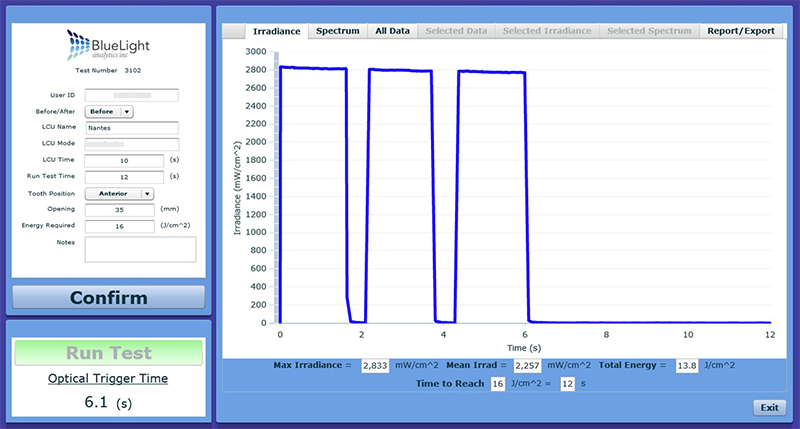Switch to the Spectrum tab
800x429 pixels.
337,31
